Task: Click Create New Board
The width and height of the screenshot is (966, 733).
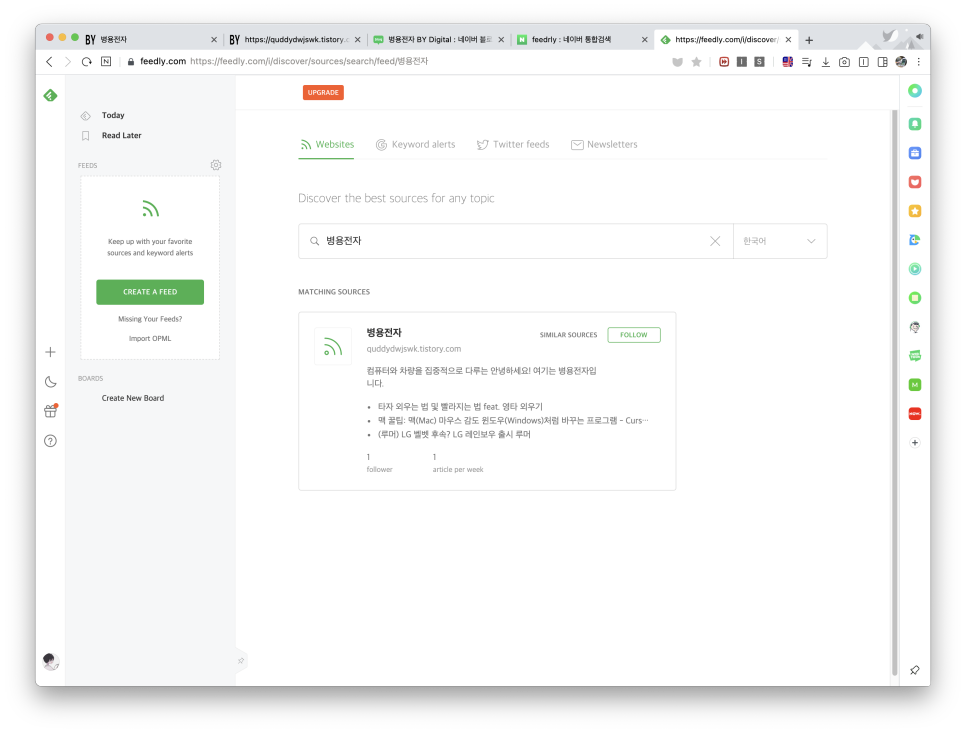Action: click(132, 399)
